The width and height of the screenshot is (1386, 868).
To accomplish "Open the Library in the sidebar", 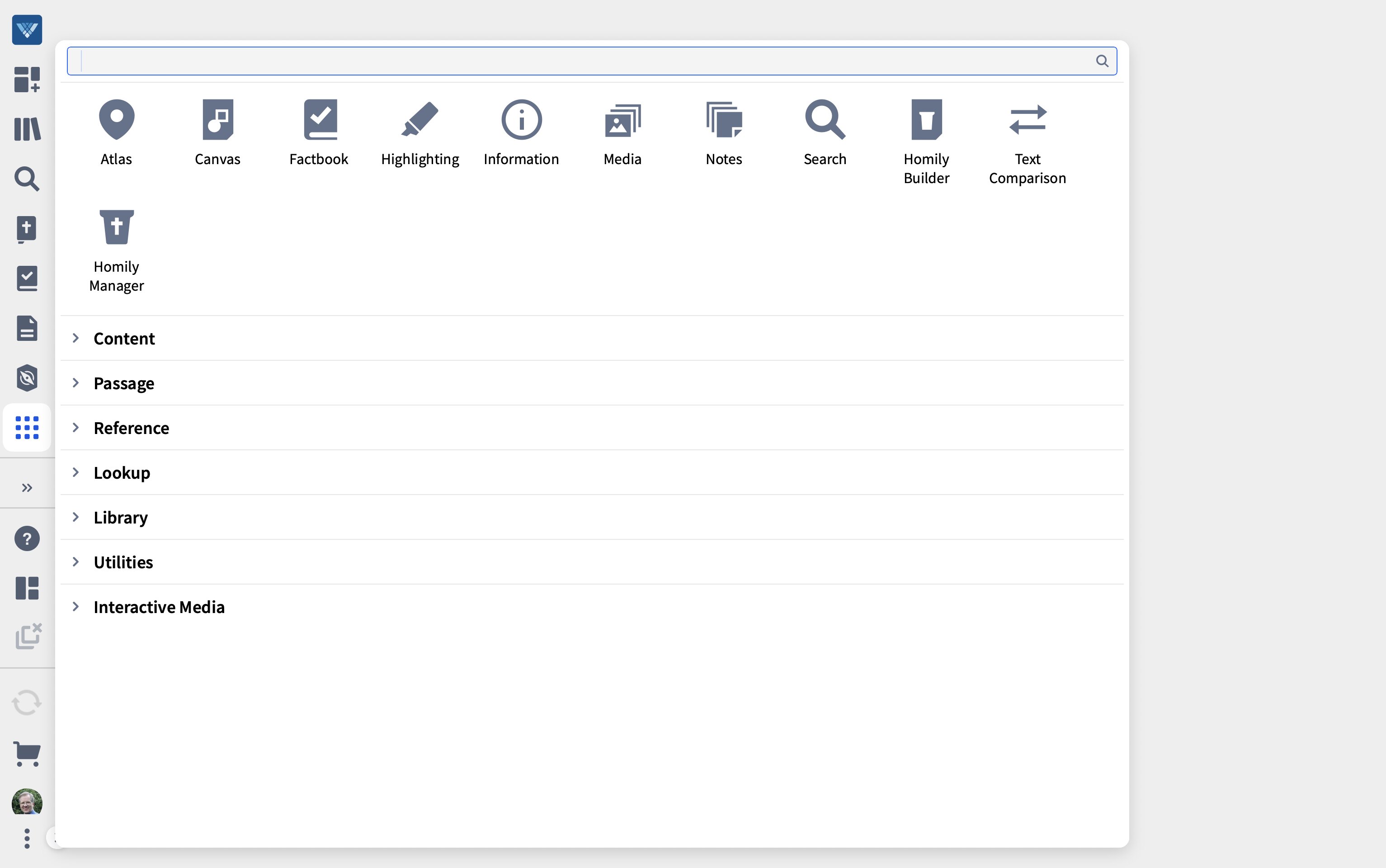I will click(26, 129).
